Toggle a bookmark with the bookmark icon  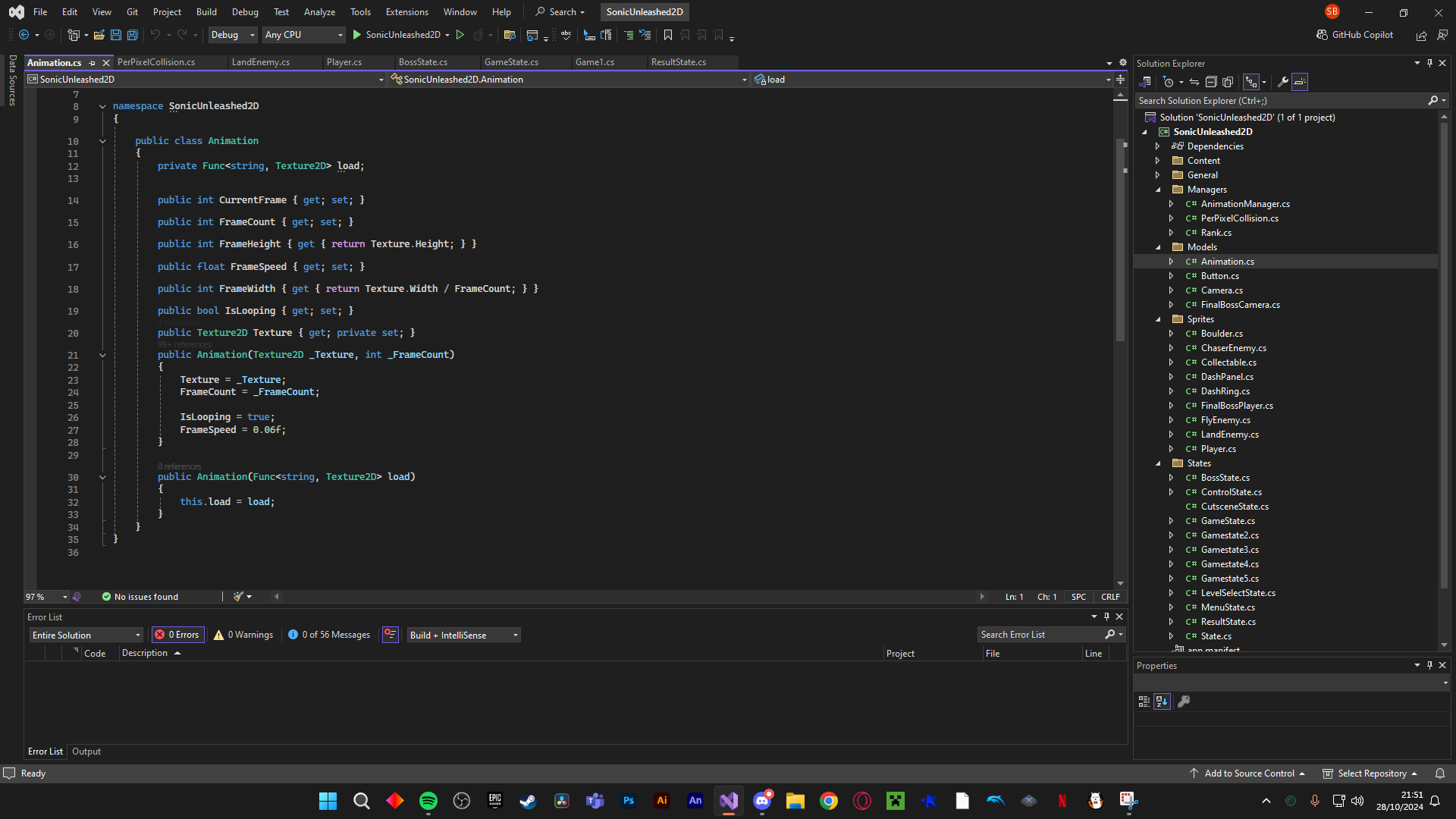pos(668,35)
